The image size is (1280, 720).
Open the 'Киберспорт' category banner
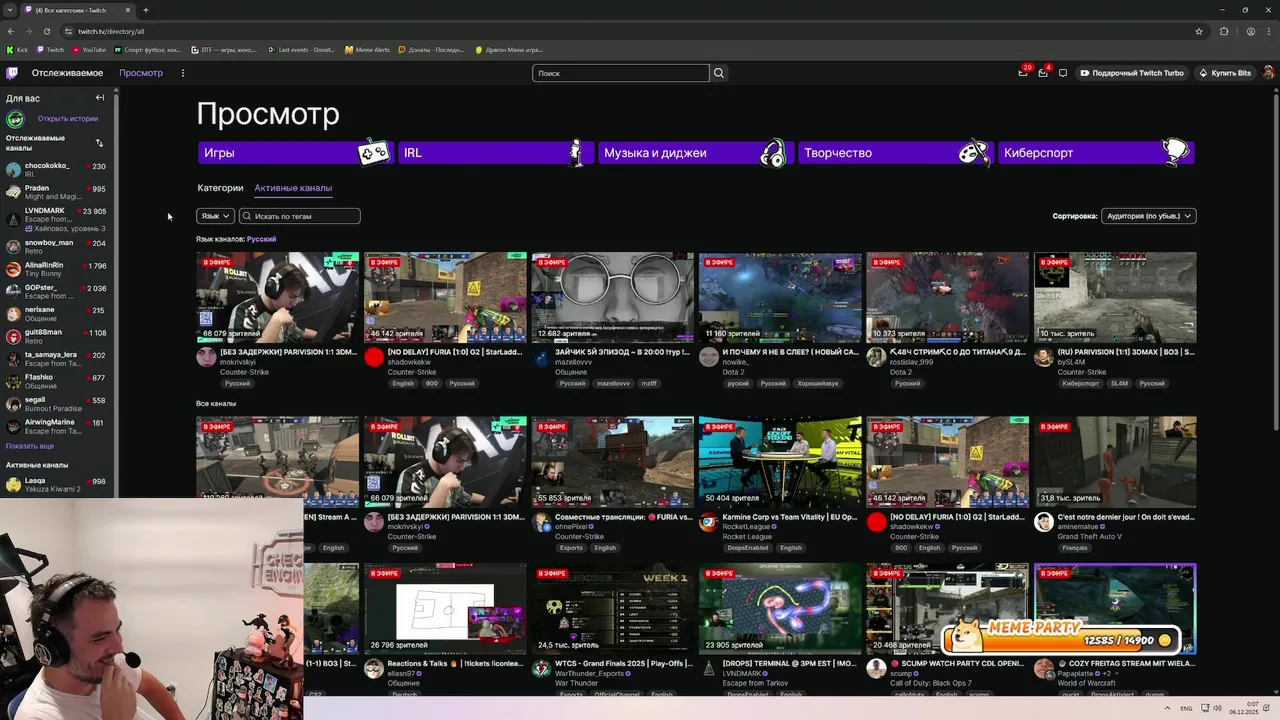(x=1096, y=153)
